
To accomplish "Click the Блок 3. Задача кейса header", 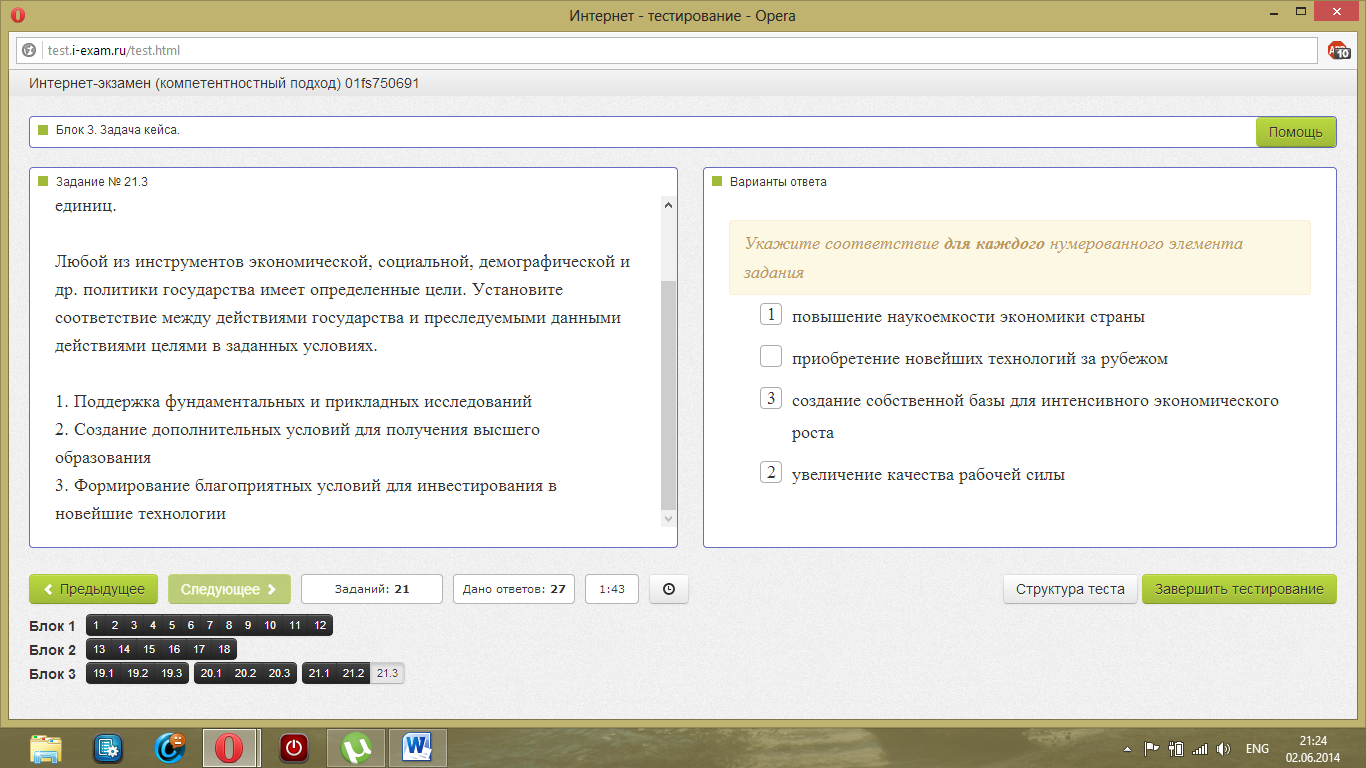I will 118,131.
